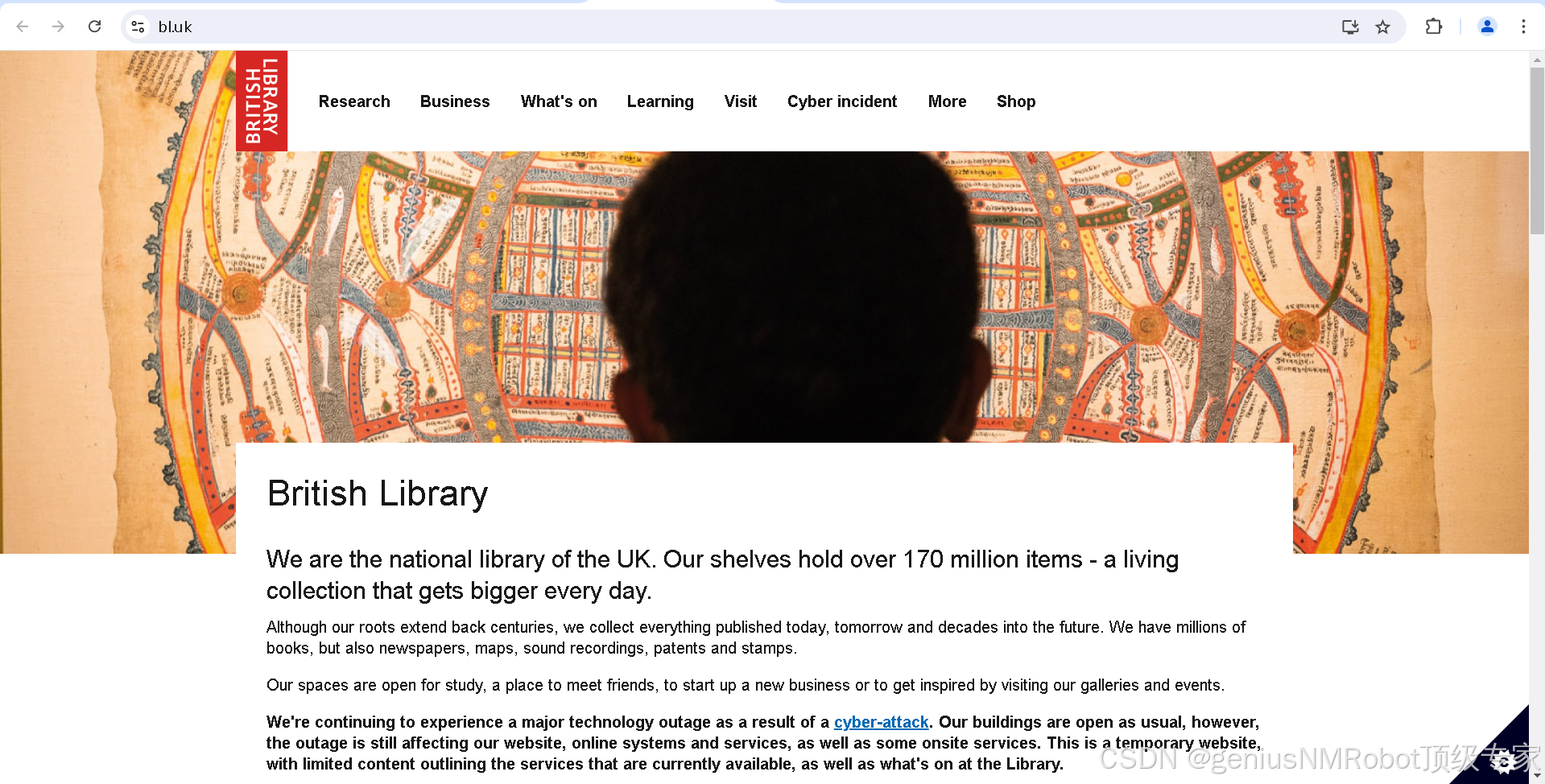Click the scroll up arrow
Screen dimensions: 1545x784
1537,59
